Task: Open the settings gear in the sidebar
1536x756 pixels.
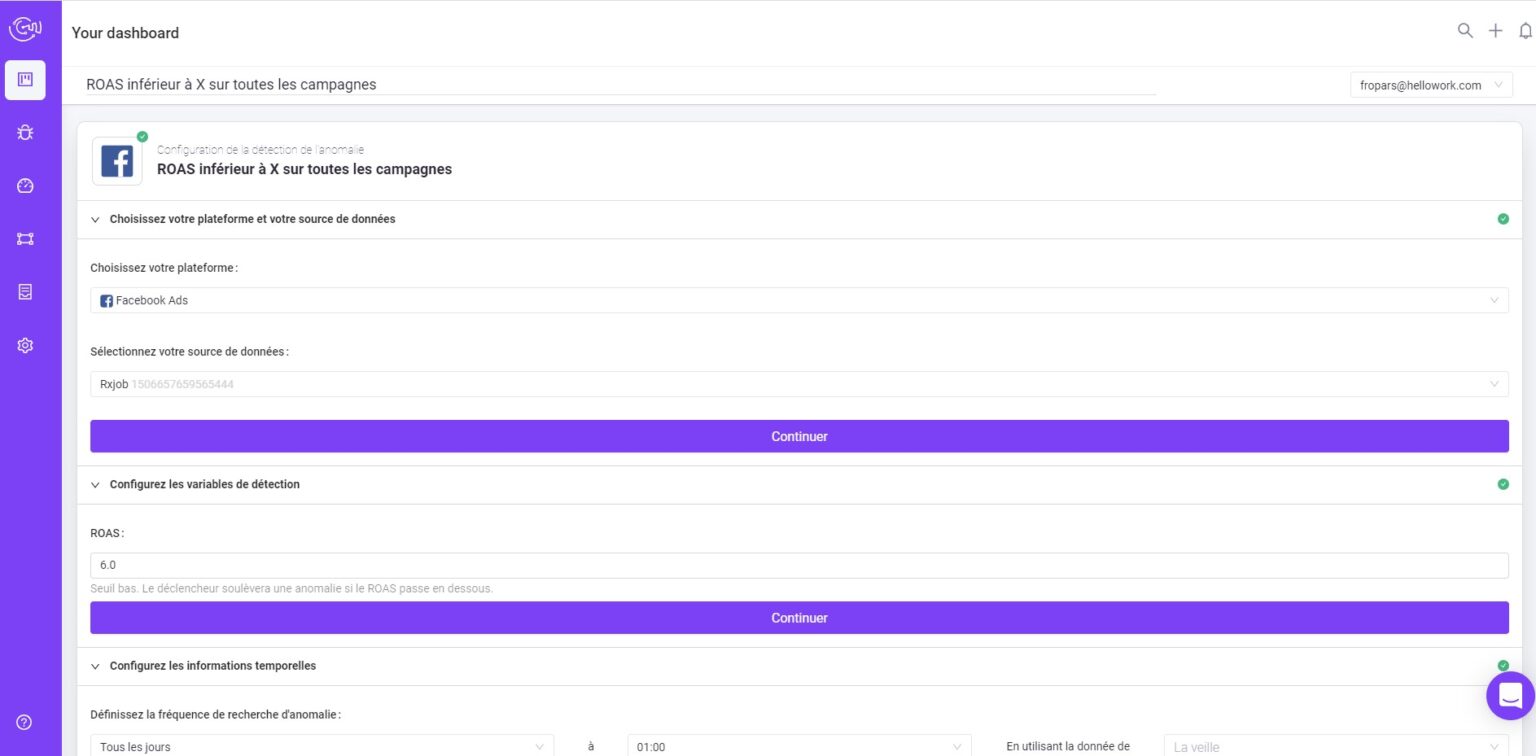Action: [25, 344]
